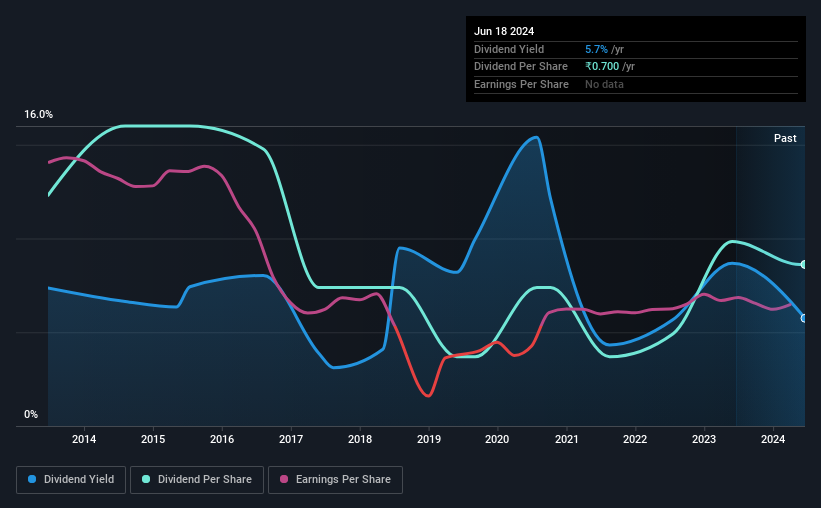This screenshot has height=508, width=821.
Task: Click the Past region label
Action: coord(785,138)
